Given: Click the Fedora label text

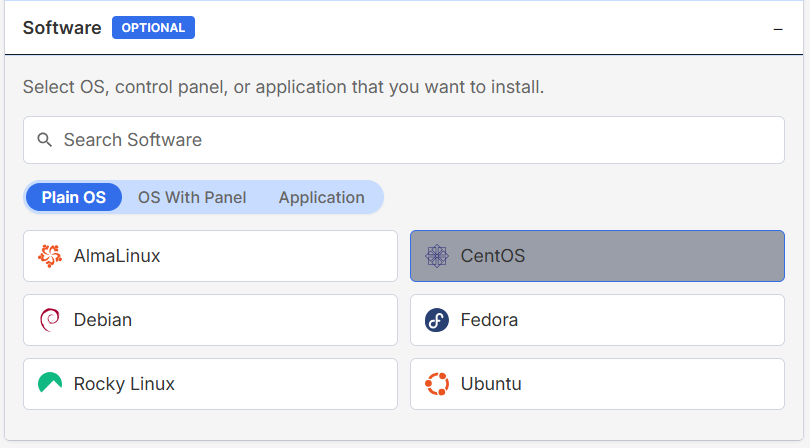Looking at the screenshot, I should (489, 320).
